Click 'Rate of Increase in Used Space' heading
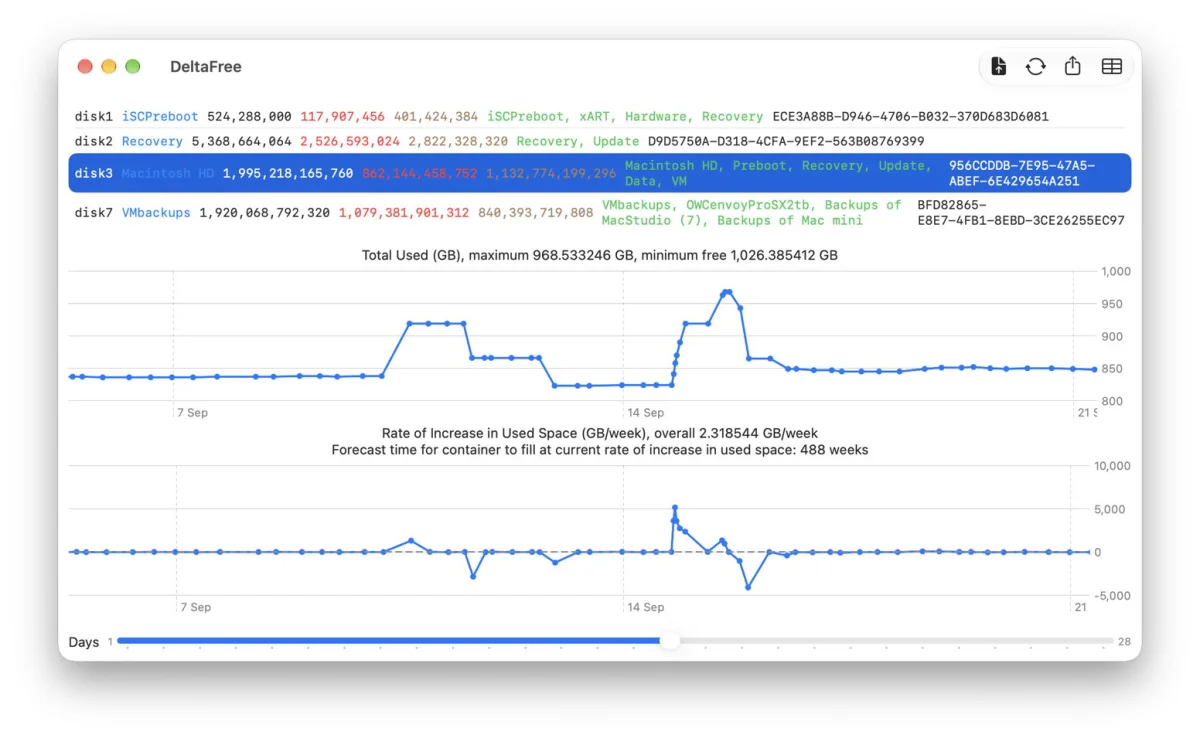The height and width of the screenshot is (738, 1200). coord(600,433)
